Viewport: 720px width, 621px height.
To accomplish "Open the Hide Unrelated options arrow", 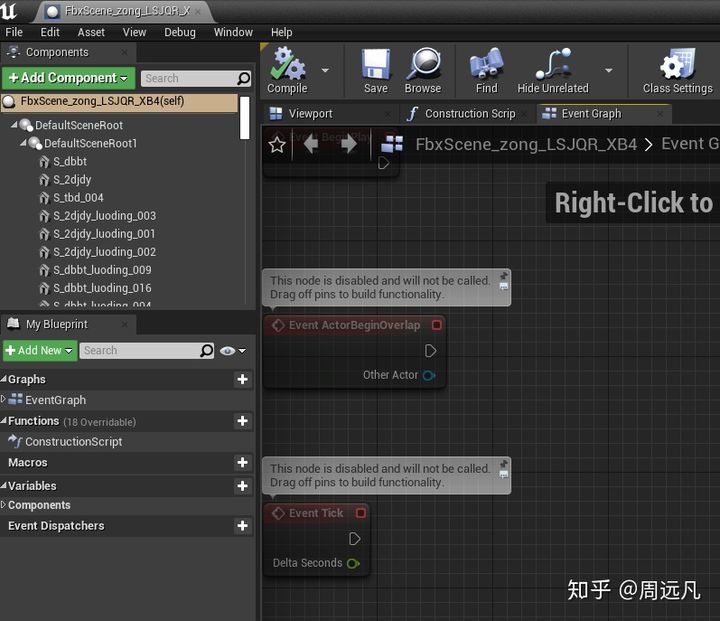I will pyautogui.click(x=609, y=70).
